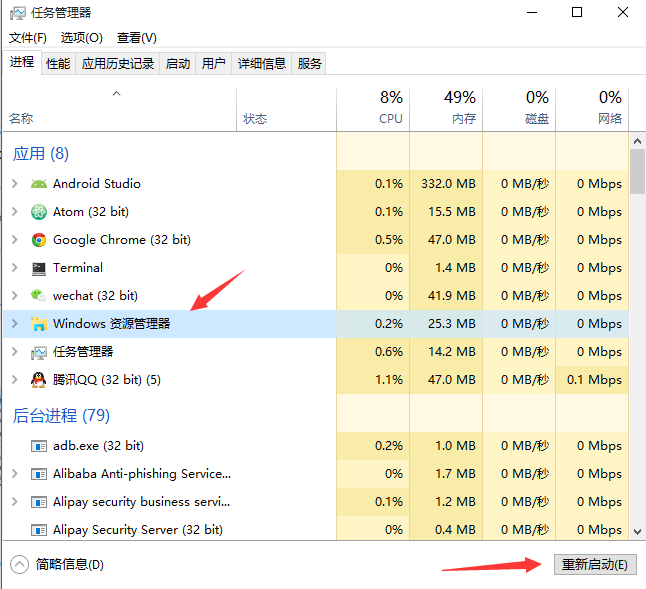Open the 查看(V) menu
This screenshot has height=589, width=646.
137,38
